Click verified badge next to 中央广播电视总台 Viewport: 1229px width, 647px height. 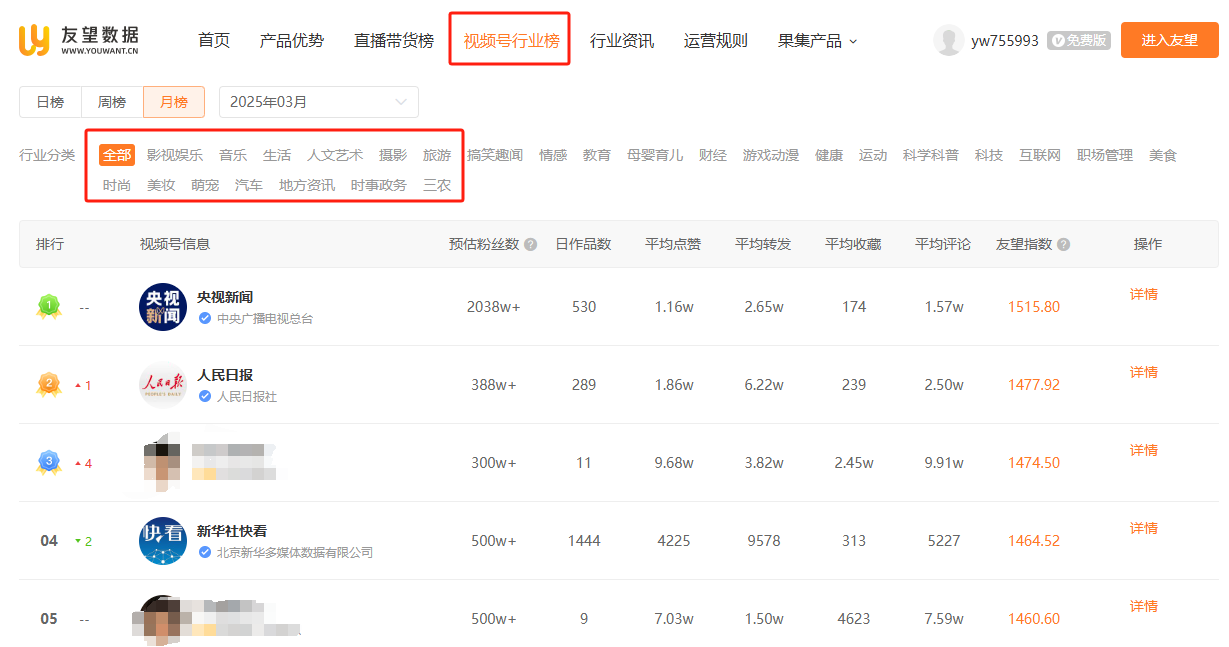pos(205,318)
